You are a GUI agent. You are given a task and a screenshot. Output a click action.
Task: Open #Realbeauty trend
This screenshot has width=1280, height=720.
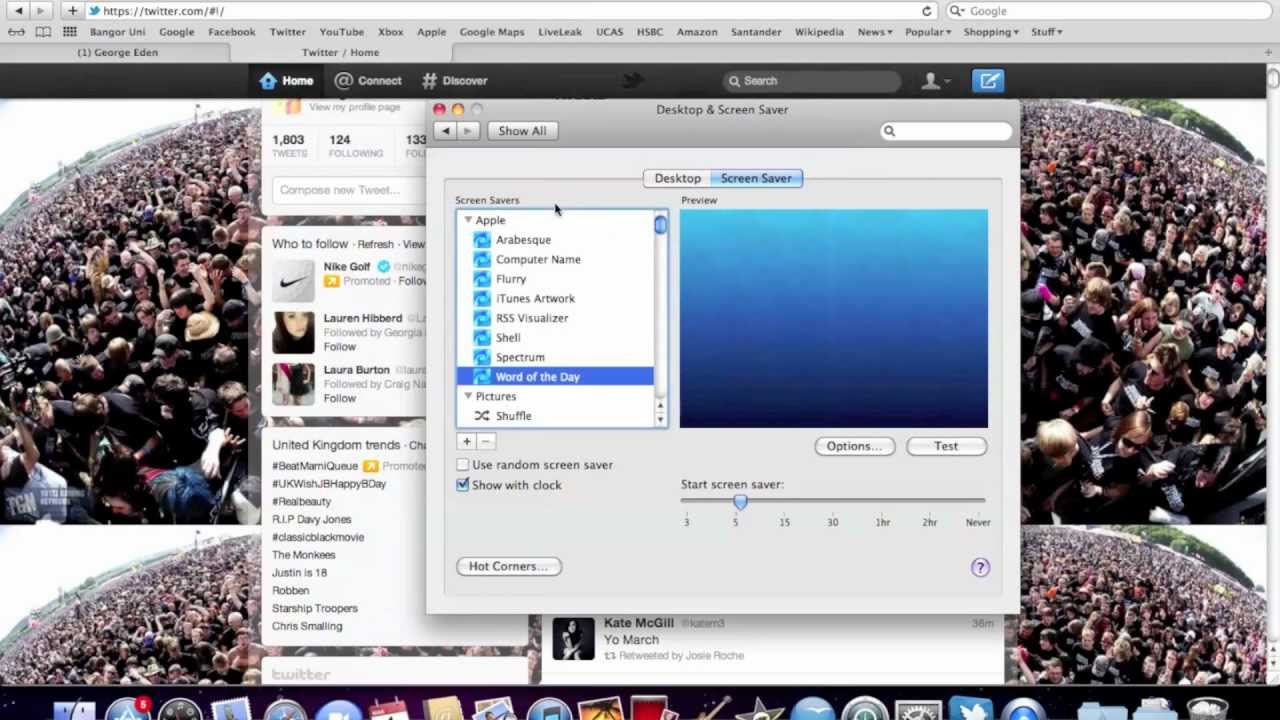click(301, 501)
